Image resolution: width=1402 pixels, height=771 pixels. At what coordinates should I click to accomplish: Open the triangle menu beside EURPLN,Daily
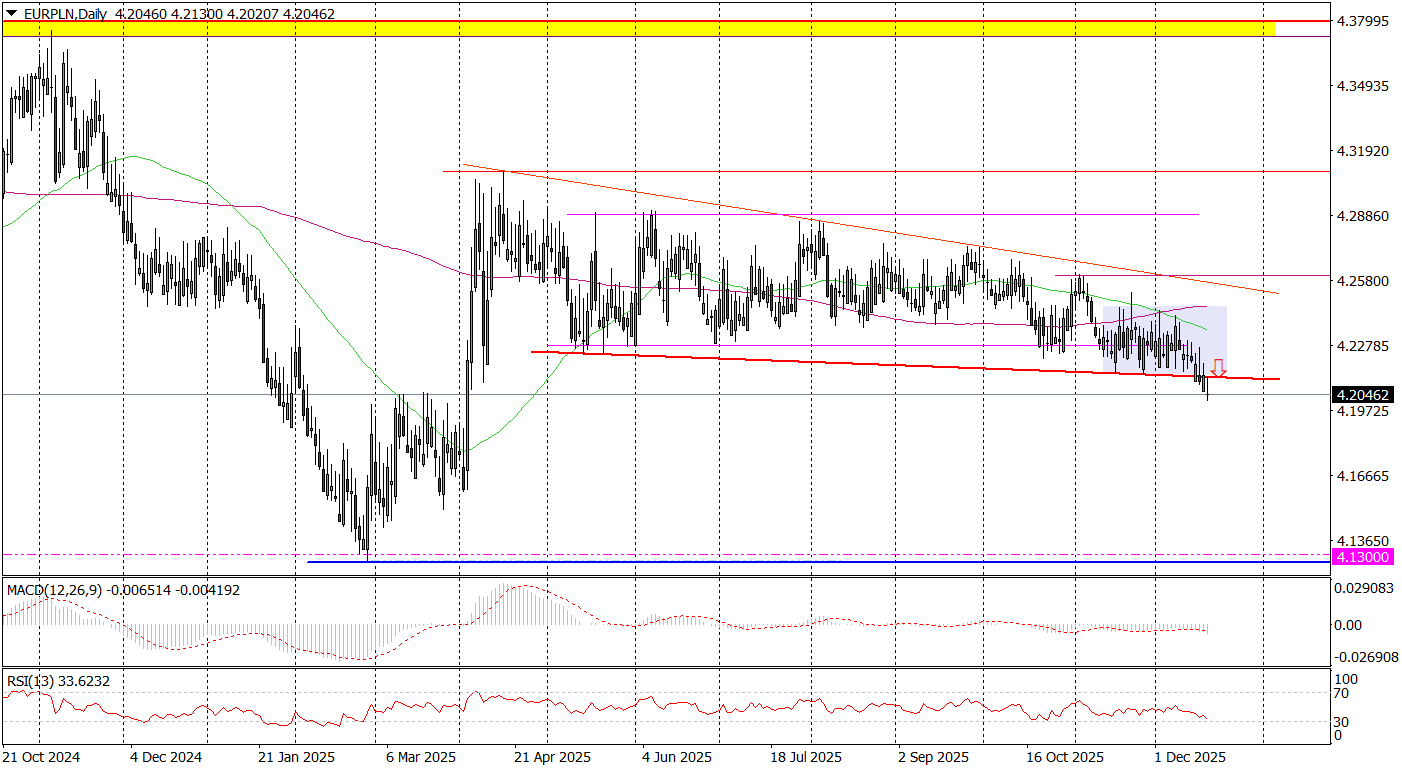pyautogui.click(x=10, y=14)
